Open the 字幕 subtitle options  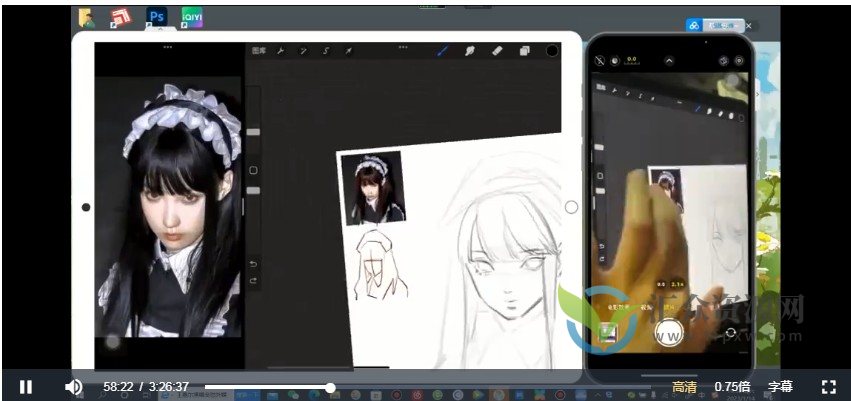[x=780, y=387]
